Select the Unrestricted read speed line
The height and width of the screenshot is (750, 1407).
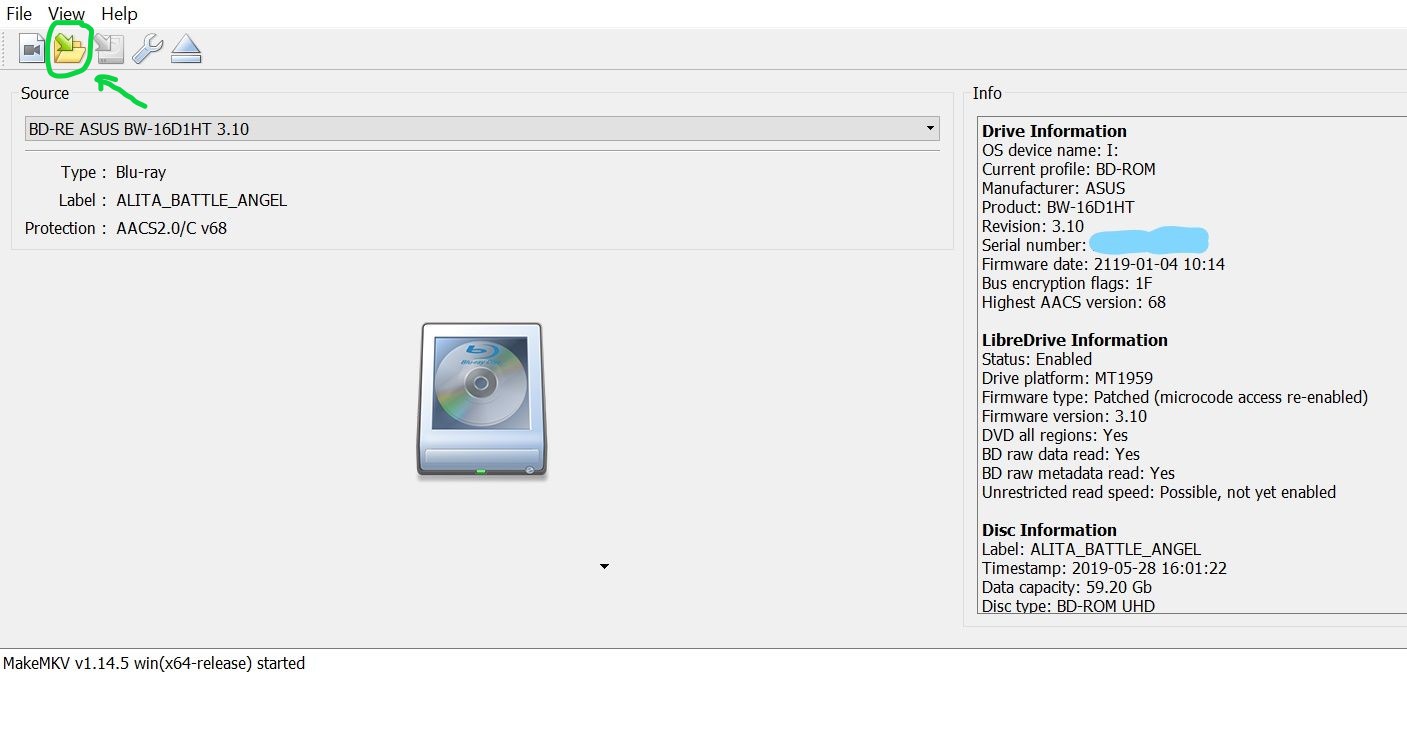[1159, 492]
